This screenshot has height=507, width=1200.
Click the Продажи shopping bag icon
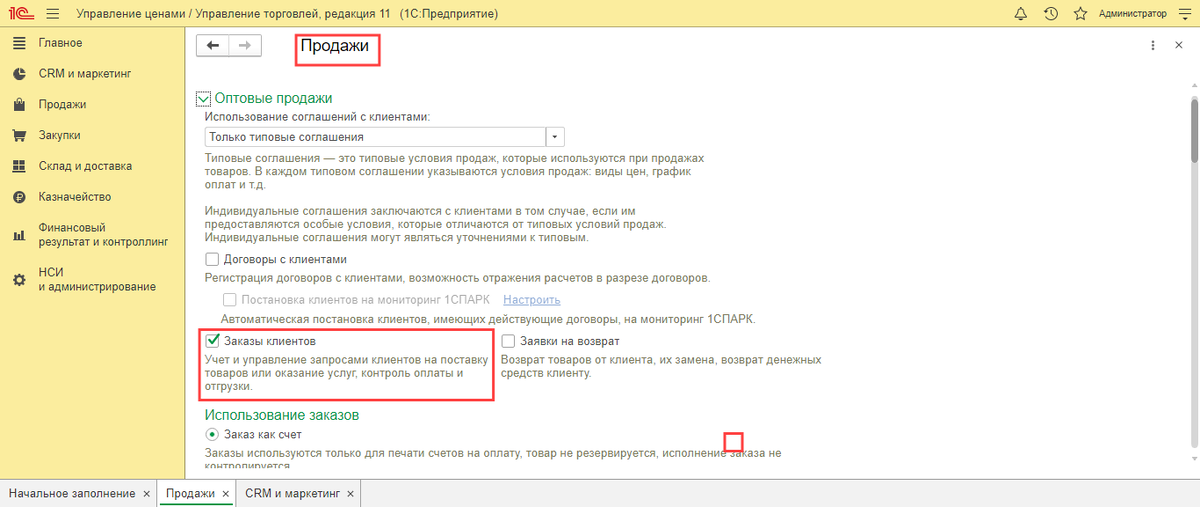point(18,104)
